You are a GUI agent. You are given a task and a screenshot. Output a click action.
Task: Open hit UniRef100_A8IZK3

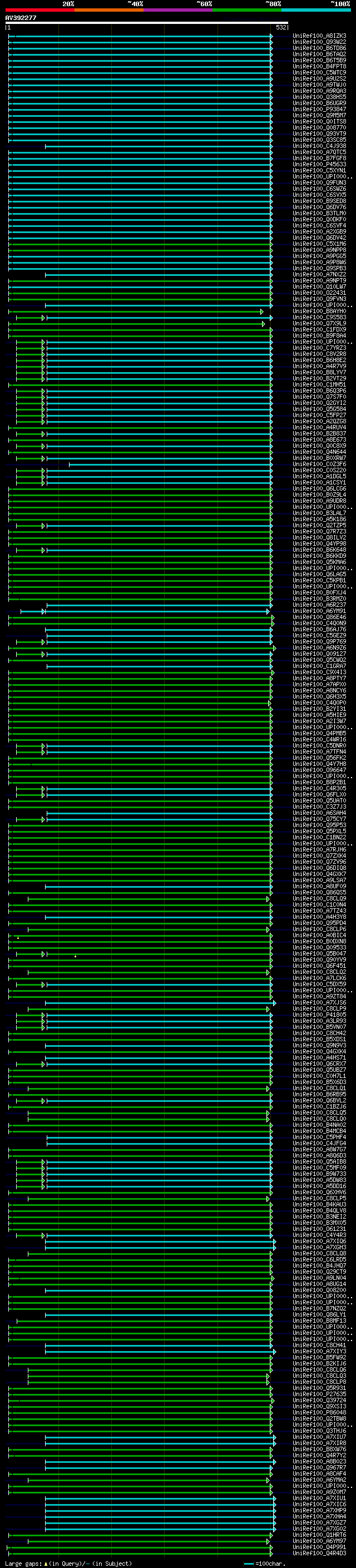(x=319, y=36)
